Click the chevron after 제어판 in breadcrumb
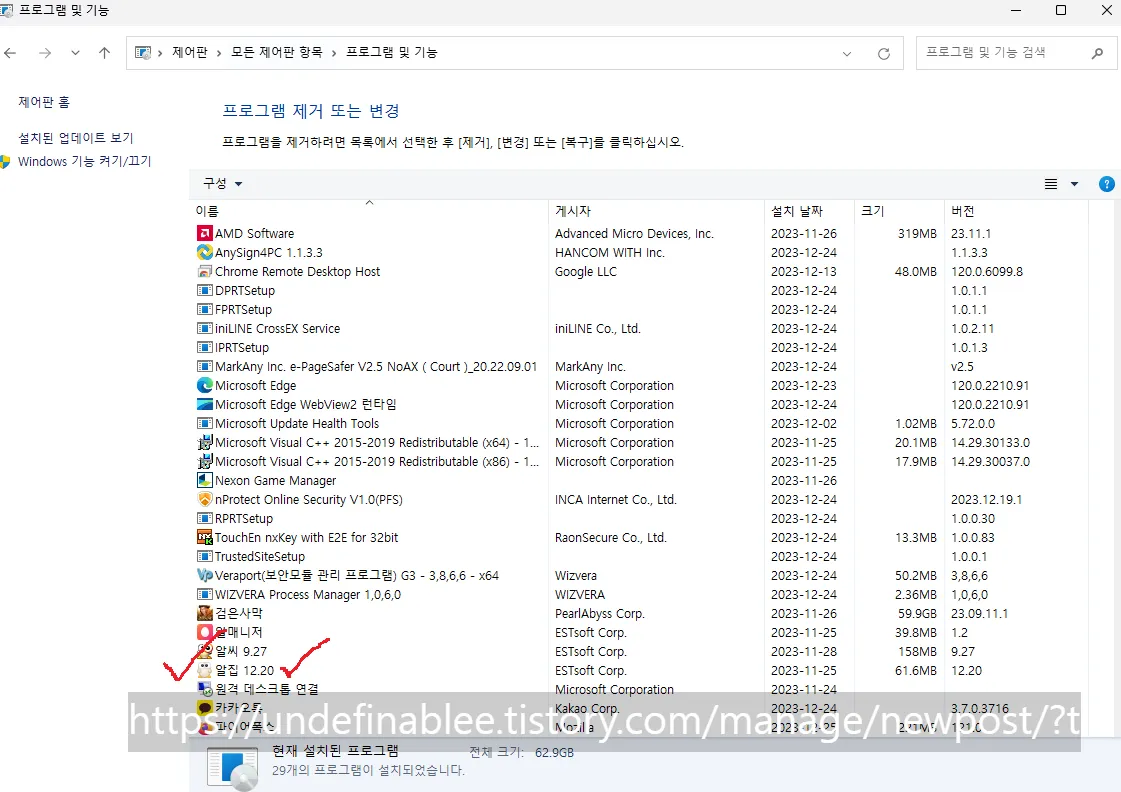Screen dimensions: 1121x792 coord(219,53)
